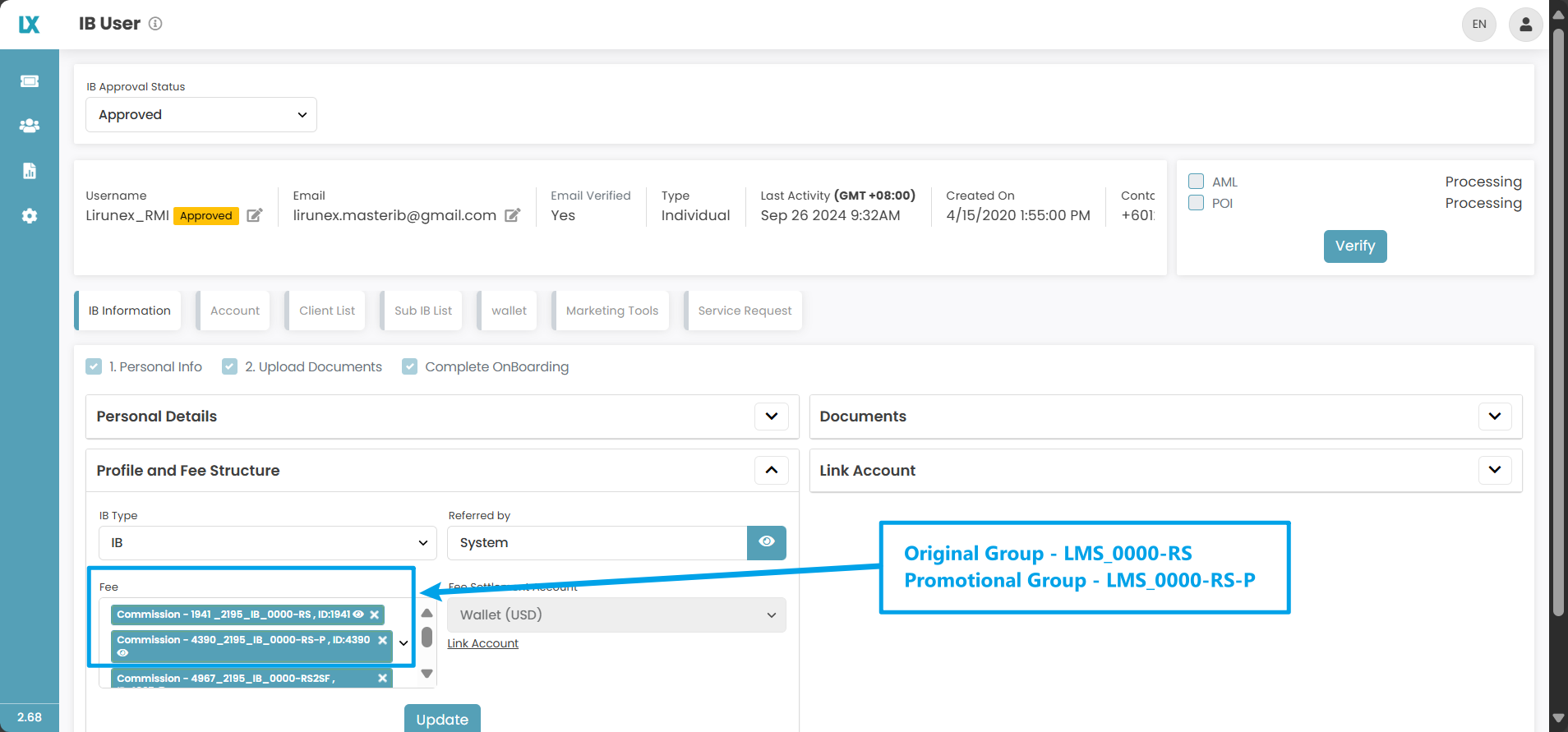
Task: Toggle the Complete OnBoarding checkbox
Action: [410, 366]
